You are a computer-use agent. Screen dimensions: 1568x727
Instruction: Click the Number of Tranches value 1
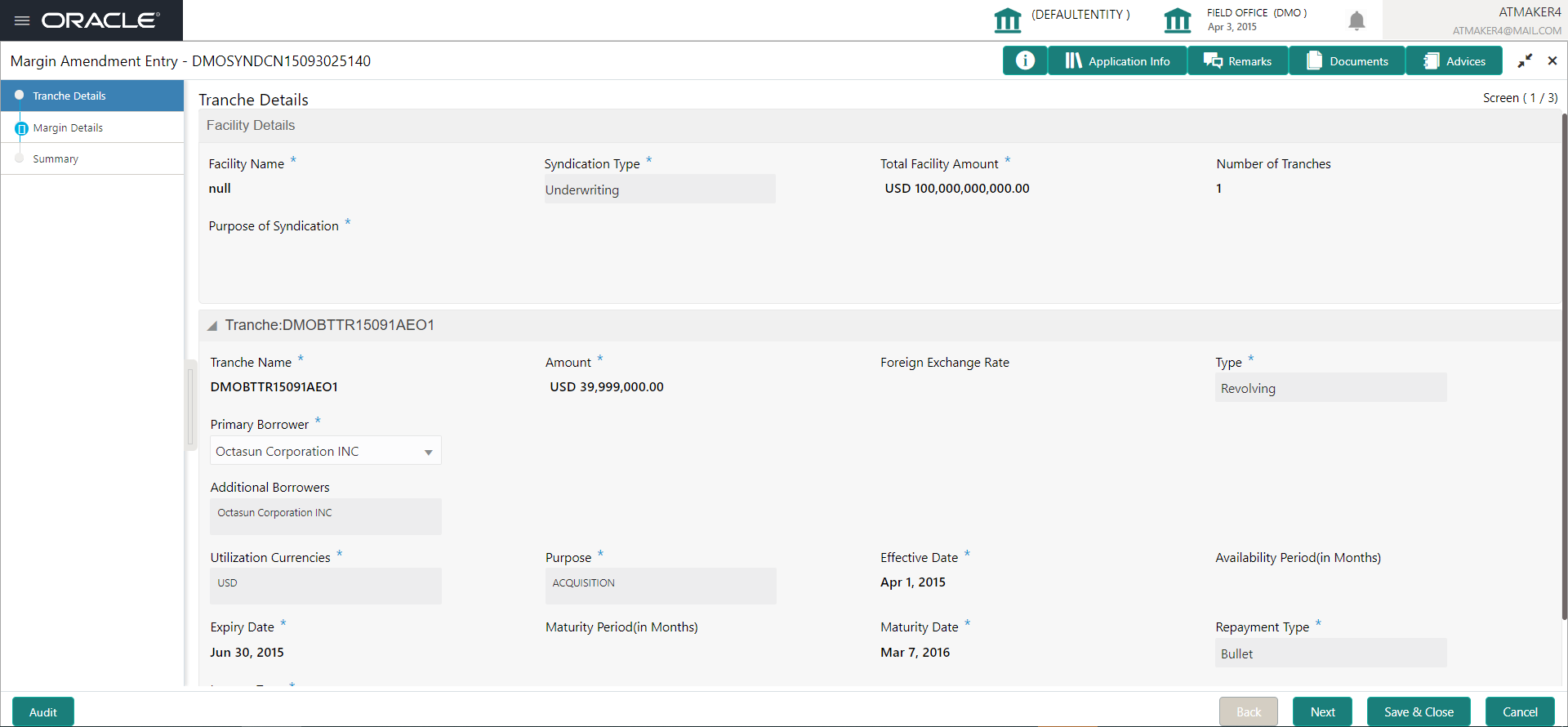(1219, 189)
